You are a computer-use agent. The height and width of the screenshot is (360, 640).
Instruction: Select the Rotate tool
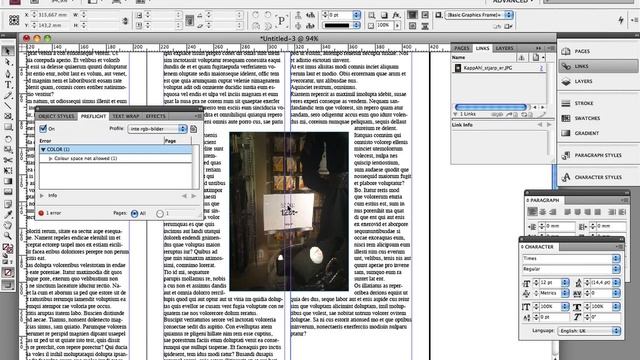(x=8, y=139)
